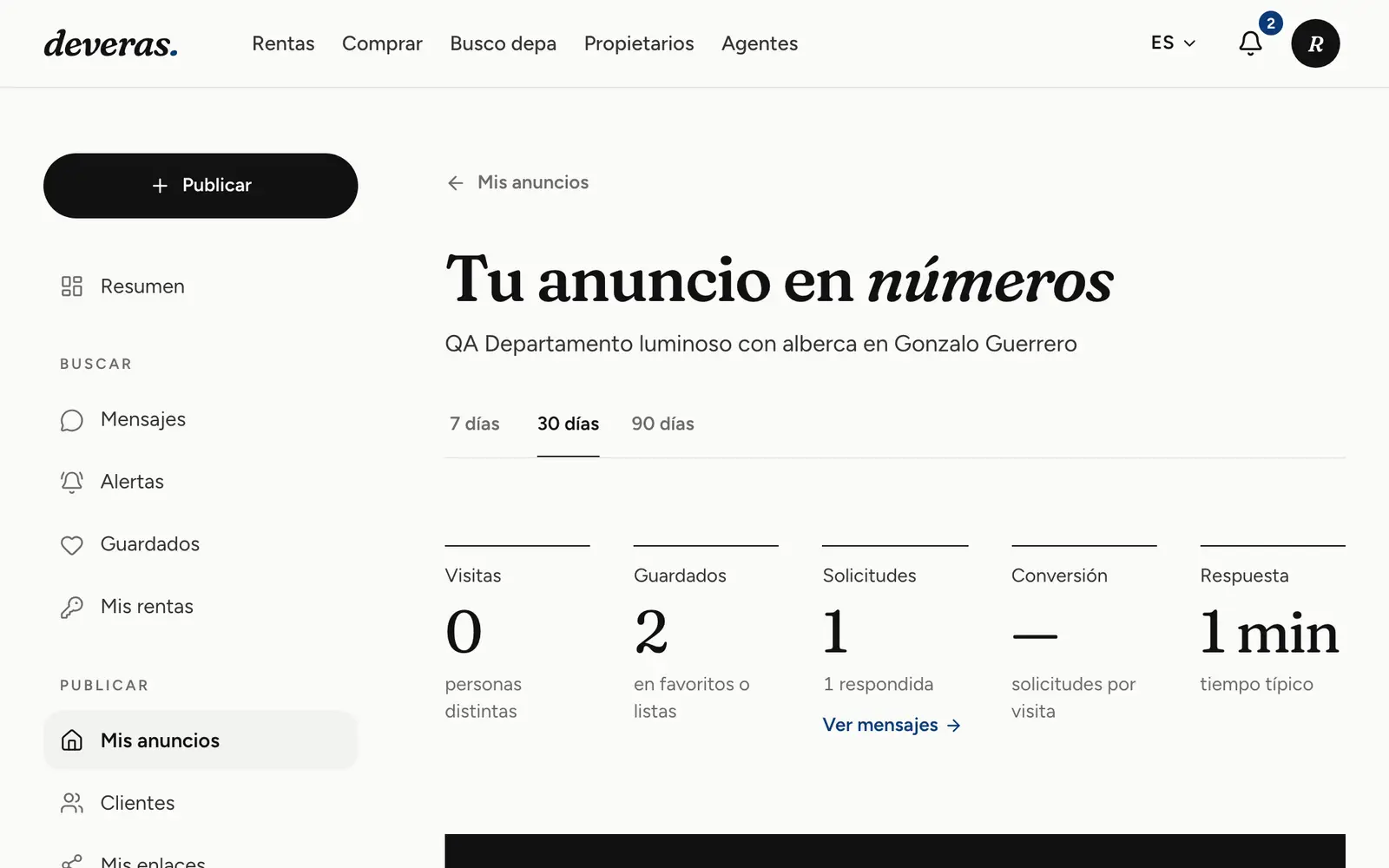Open the notifications bell icon
The width and height of the screenshot is (1389, 868).
click(x=1250, y=43)
